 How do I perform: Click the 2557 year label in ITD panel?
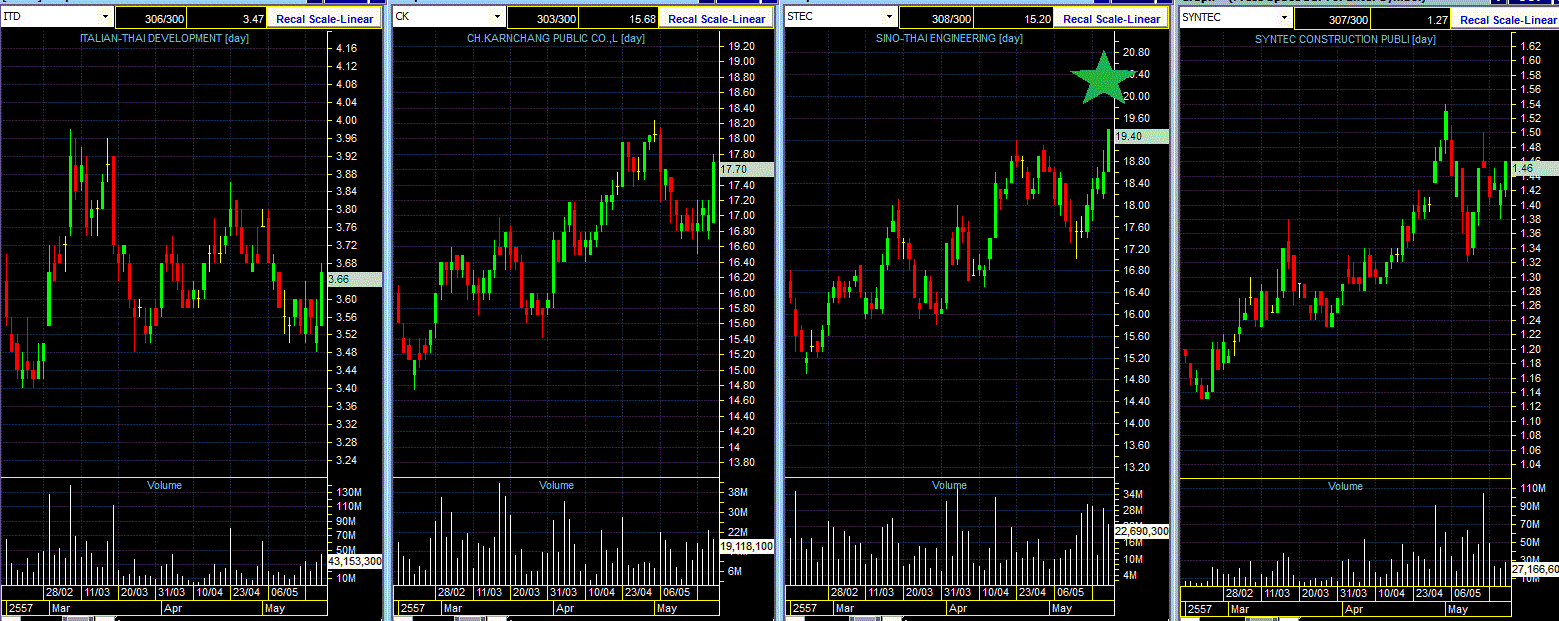point(19,608)
